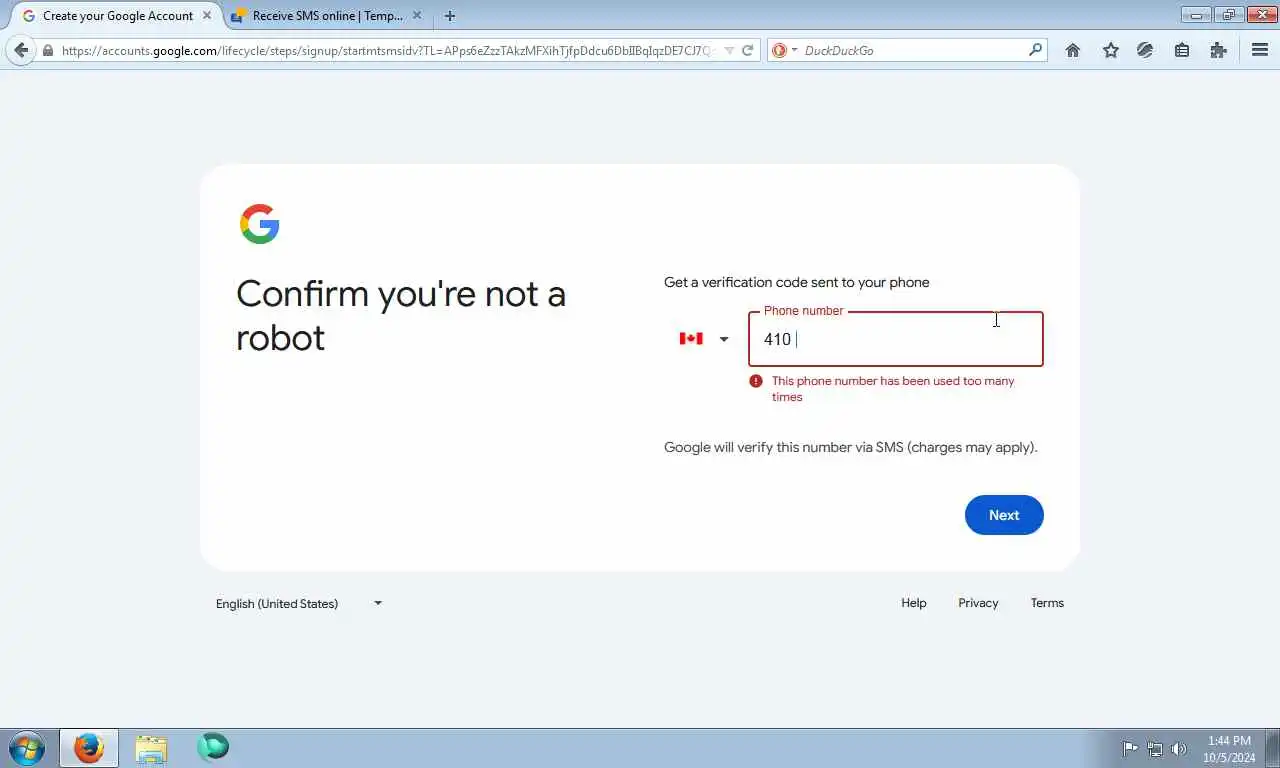Switch to Receive SMS online tab
The image size is (1280, 768).
click(x=327, y=16)
